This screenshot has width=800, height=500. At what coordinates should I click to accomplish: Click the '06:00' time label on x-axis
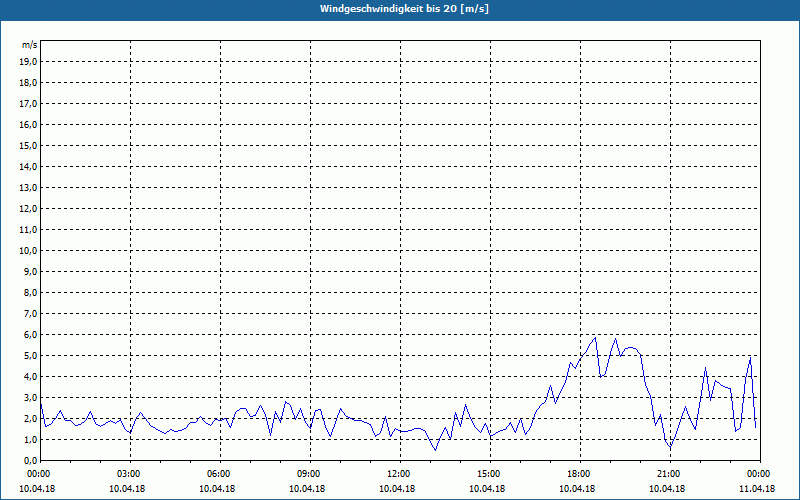220,474
